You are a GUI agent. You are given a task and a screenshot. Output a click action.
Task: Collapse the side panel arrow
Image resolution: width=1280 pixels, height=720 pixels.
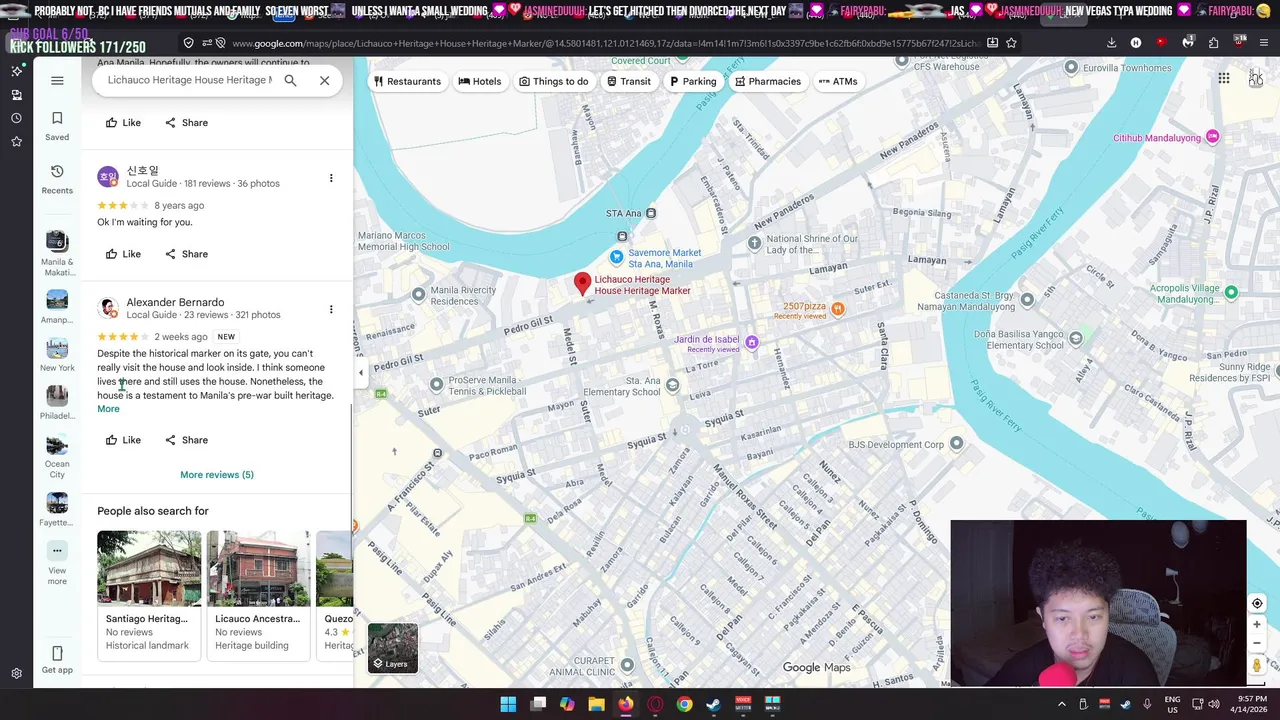(x=361, y=373)
